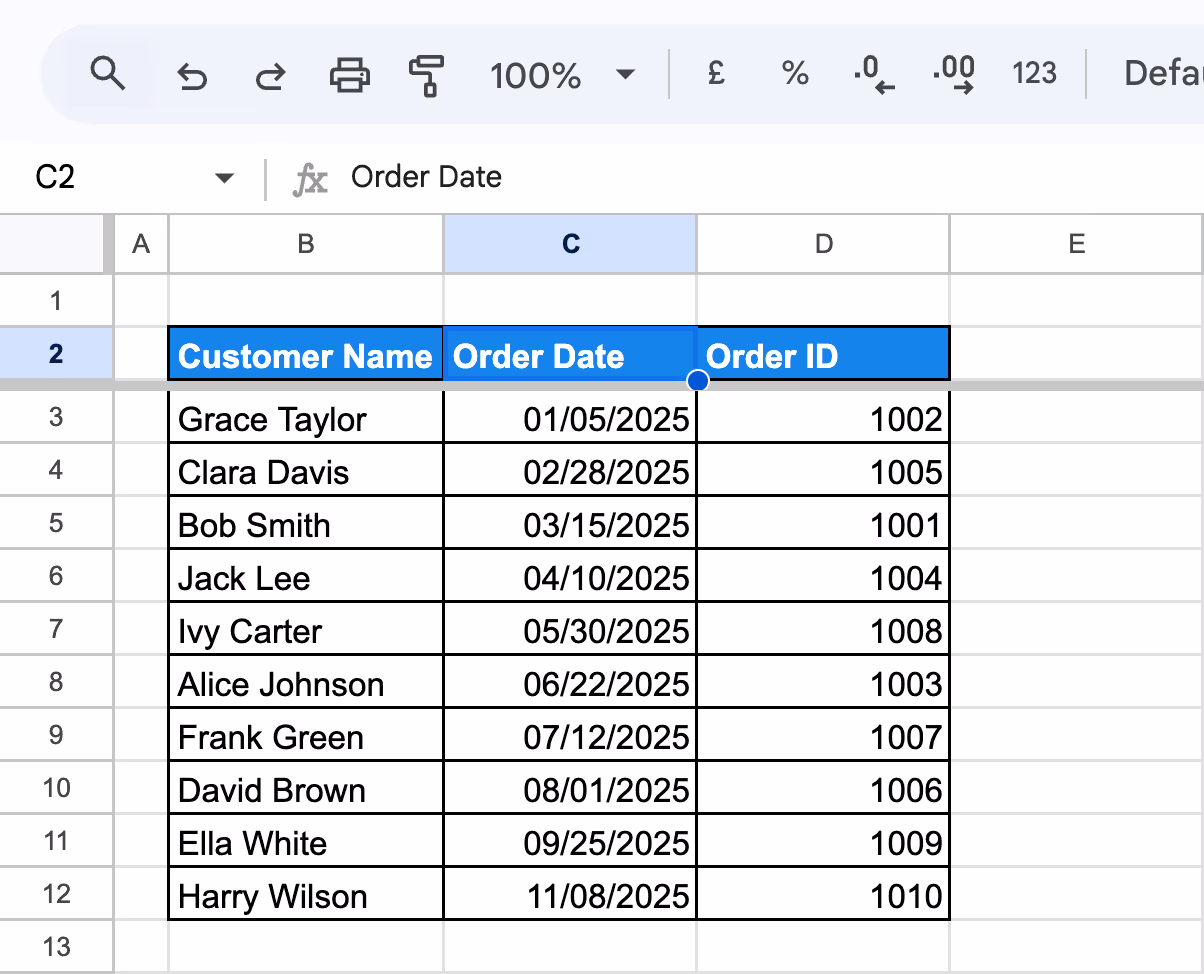Viewport: 1204px width, 974px height.
Task: Open the Search icon in toolbar
Action: pyautogui.click(x=108, y=73)
